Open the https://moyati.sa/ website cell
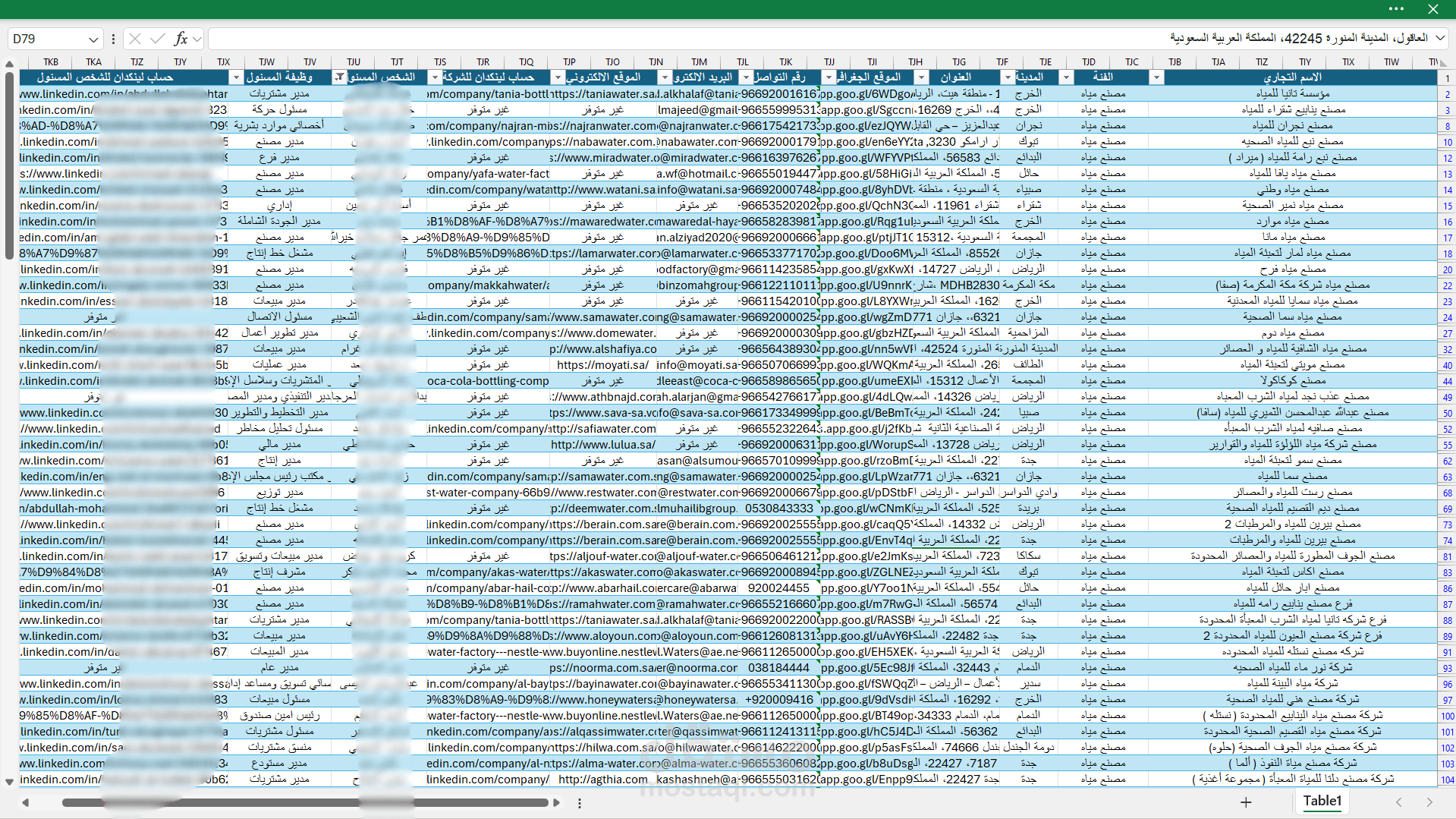 (602, 365)
